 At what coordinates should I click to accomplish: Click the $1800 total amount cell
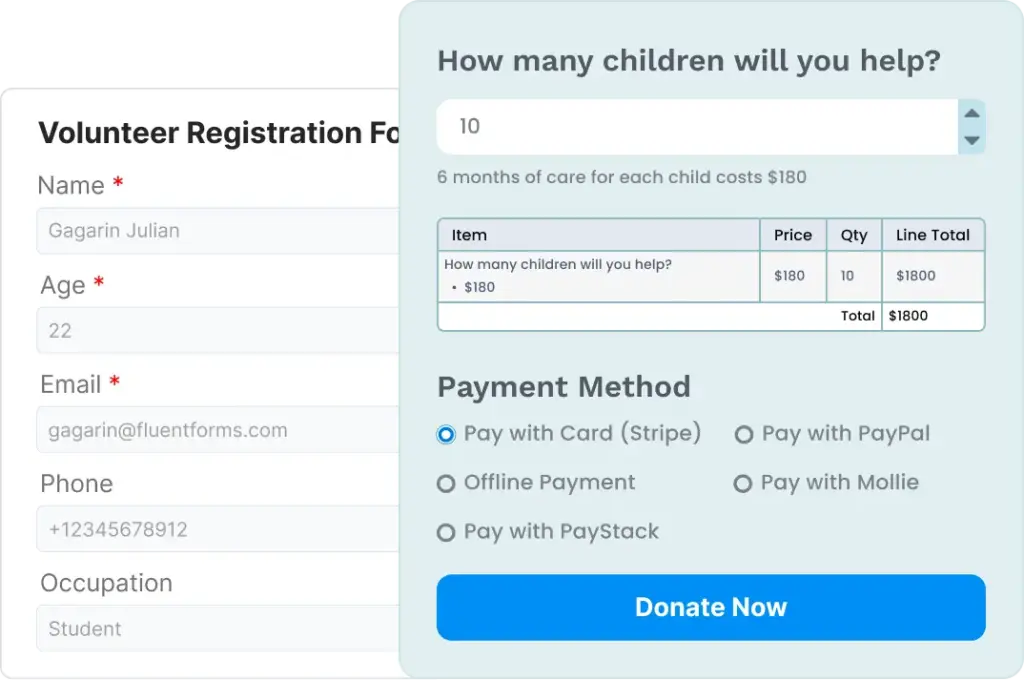tap(908, 316)
